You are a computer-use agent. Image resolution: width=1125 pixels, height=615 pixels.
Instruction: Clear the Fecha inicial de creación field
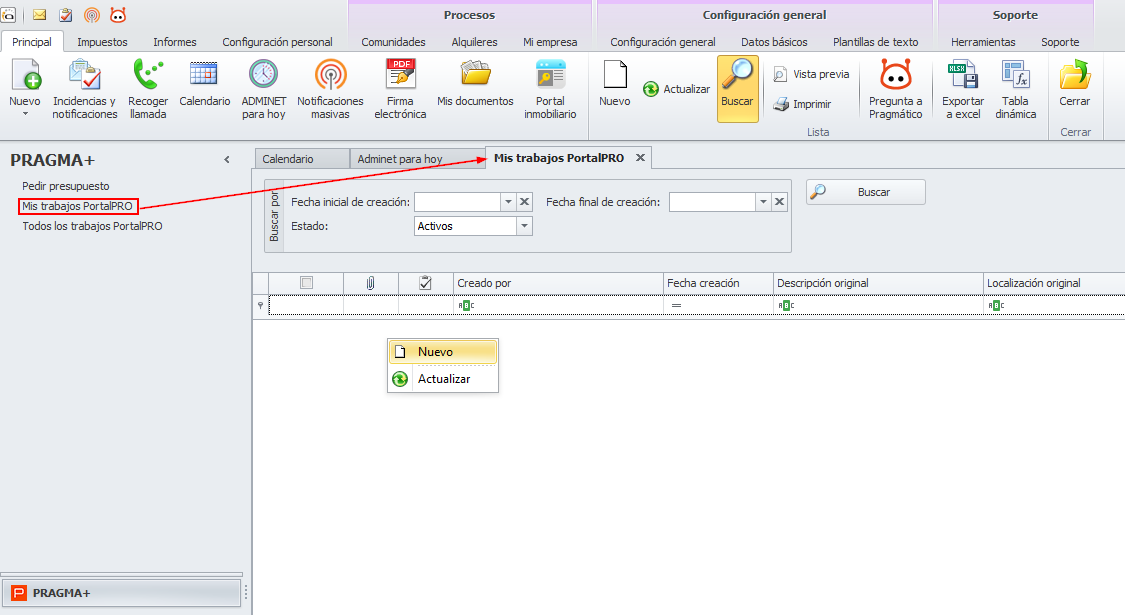click(524, 202)
